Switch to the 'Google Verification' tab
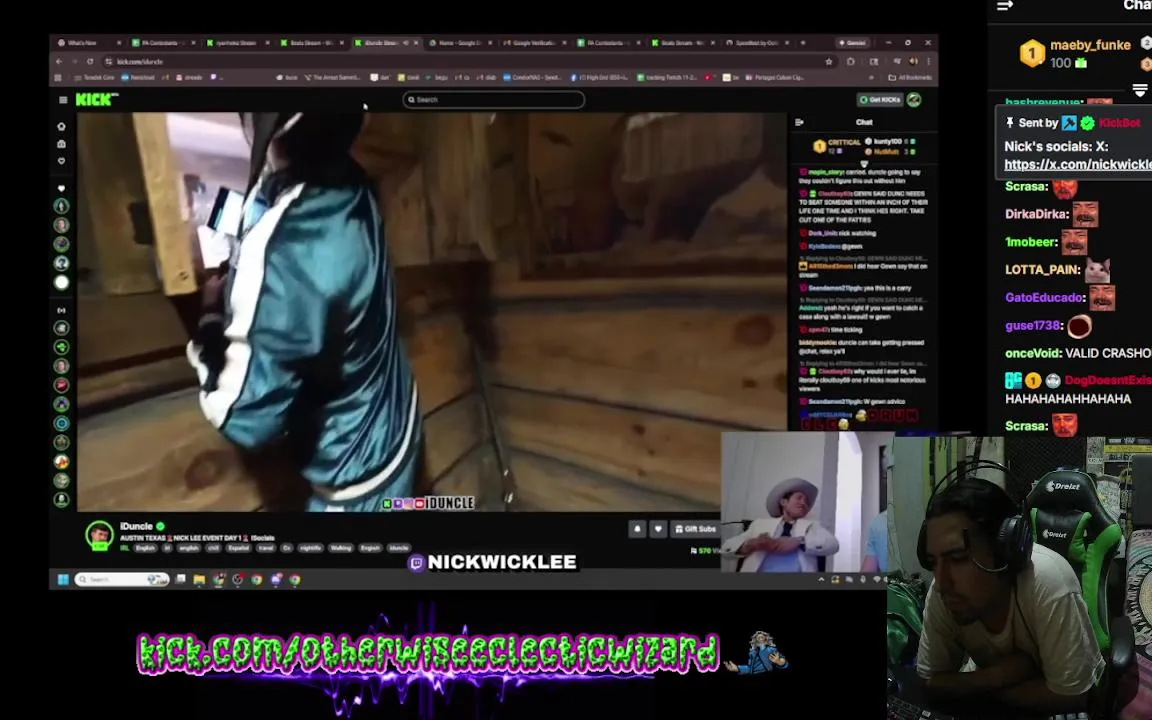Screen dimensions: 1152x720 coord(535,43)
